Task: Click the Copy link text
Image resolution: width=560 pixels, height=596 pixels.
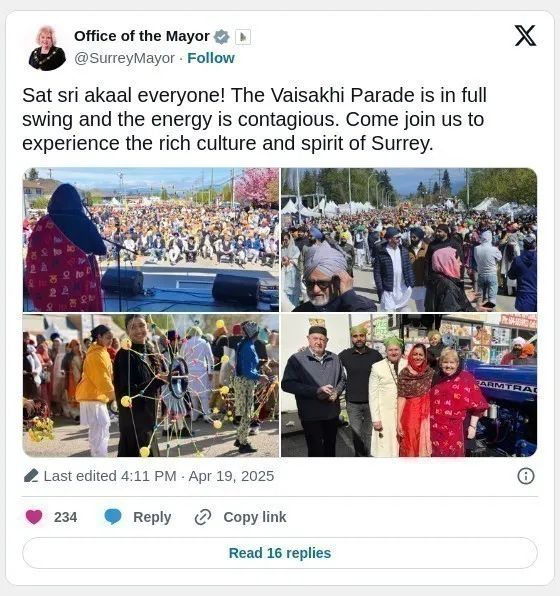Action: pyautogui.click(x=255, y=517)
